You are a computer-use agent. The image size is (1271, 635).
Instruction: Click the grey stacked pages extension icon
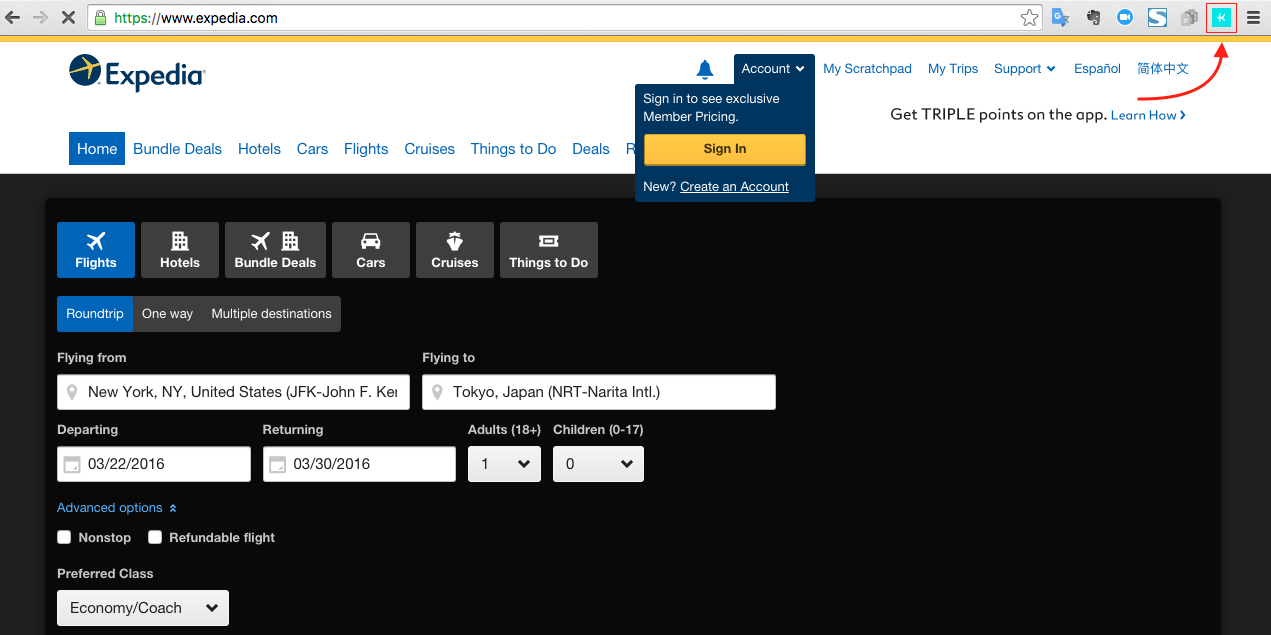[x=1189, y=18]
